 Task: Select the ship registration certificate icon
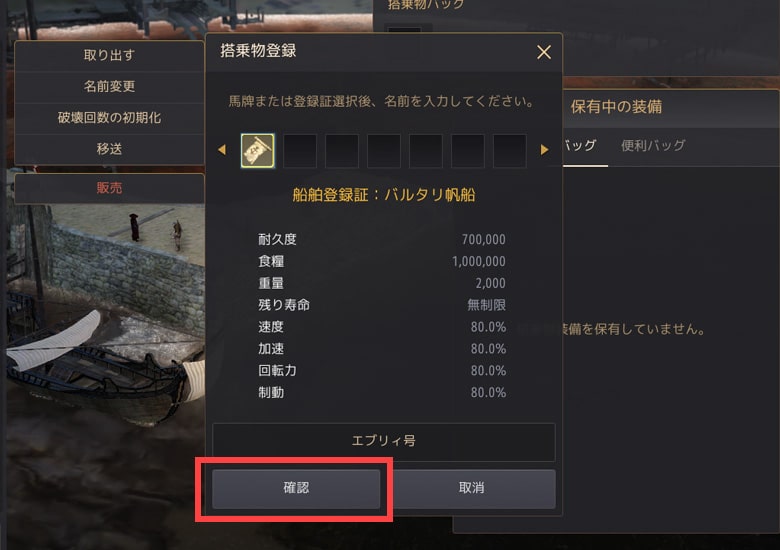pos(257,150)
